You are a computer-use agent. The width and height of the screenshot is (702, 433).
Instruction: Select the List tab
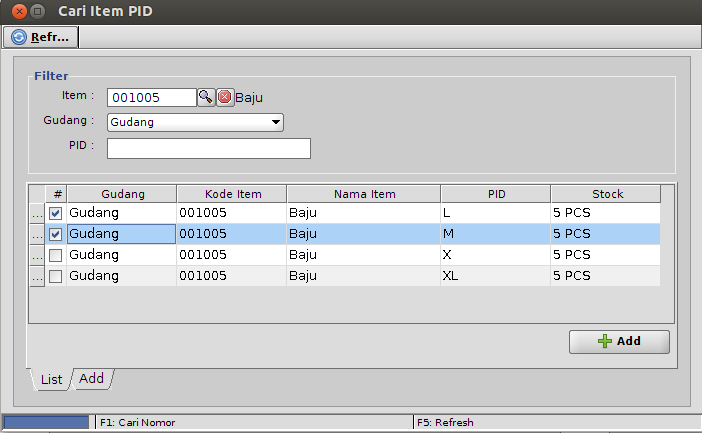click(x=51, y=379)
